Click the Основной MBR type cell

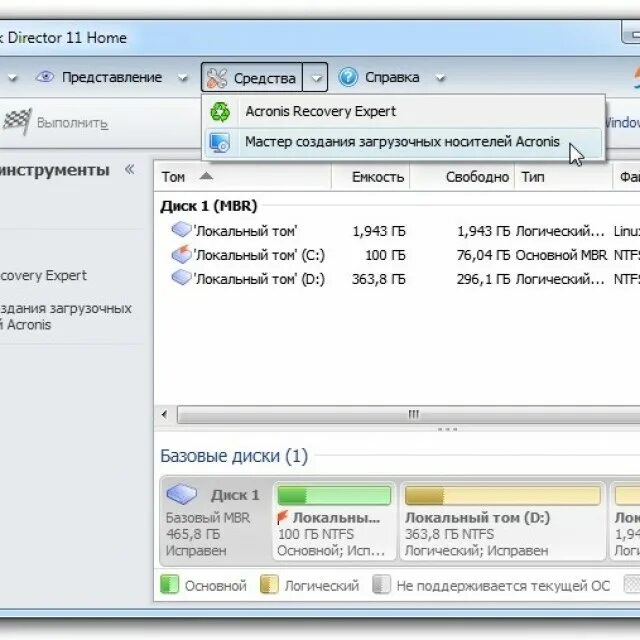tap(561, 256)
